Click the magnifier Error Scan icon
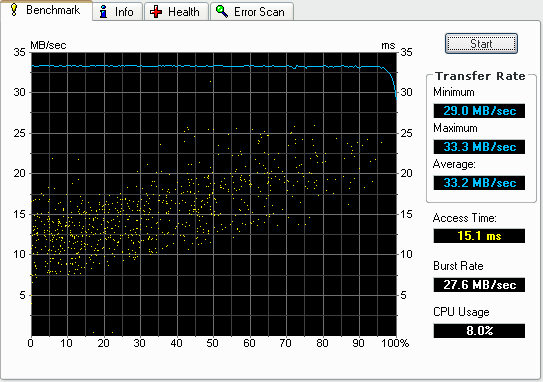This screenshot has height=382, width=543. click(222, 11)
